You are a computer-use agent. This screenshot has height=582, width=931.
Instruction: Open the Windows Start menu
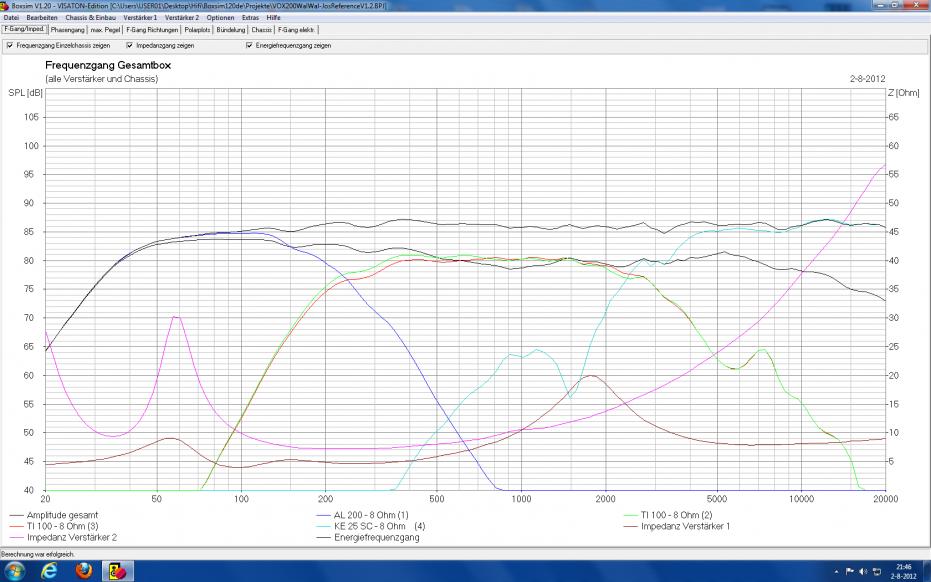coord(14,571)
